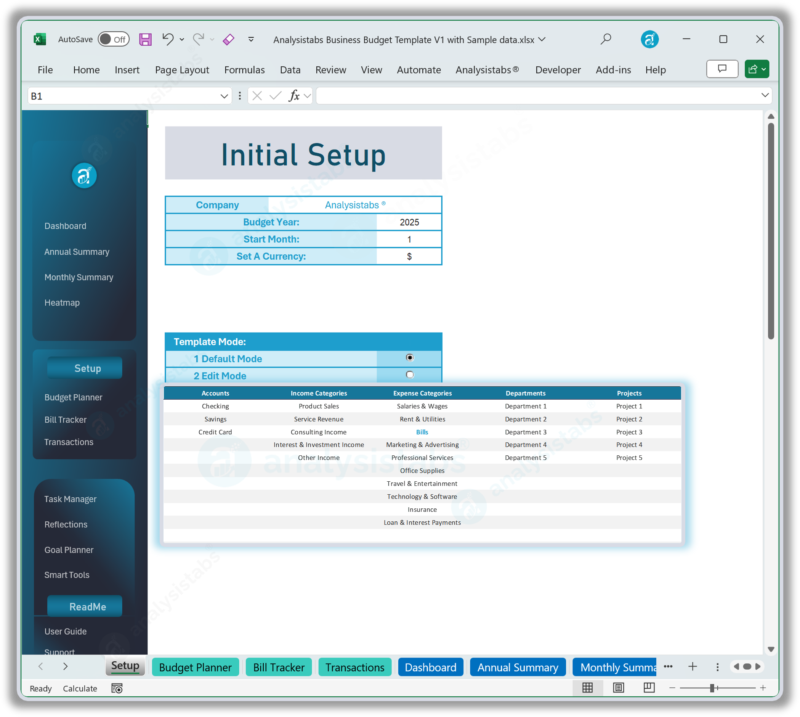Click the more sheets ellipsis icon
Image resolution: width=800 pixels, height=717 pixels.
pyautogui.click(x=668, y=666)
